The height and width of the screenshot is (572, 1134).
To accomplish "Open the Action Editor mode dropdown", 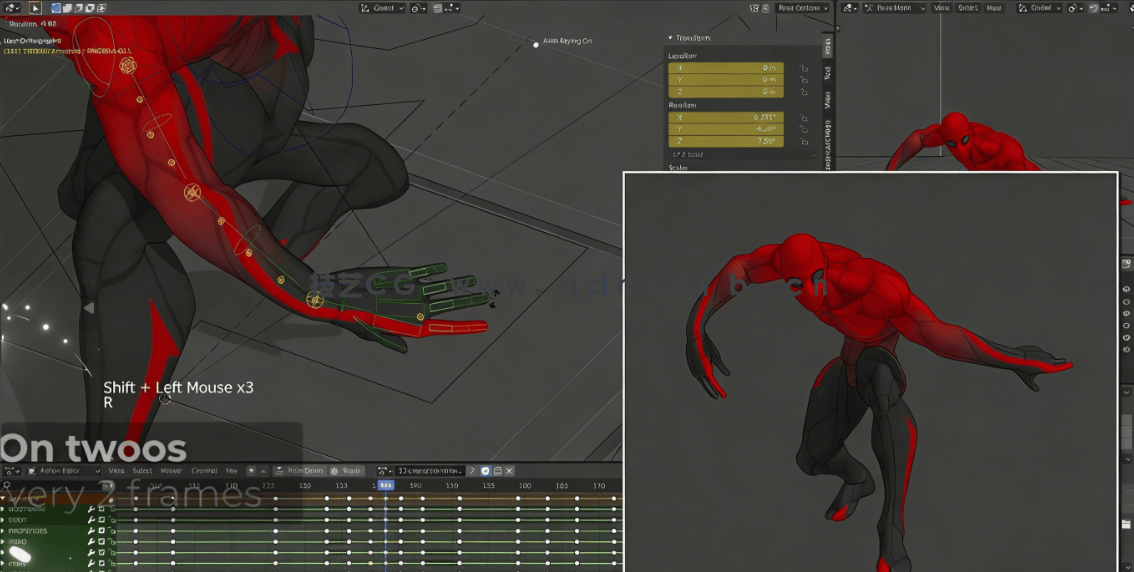I will (x=64, y=471).
